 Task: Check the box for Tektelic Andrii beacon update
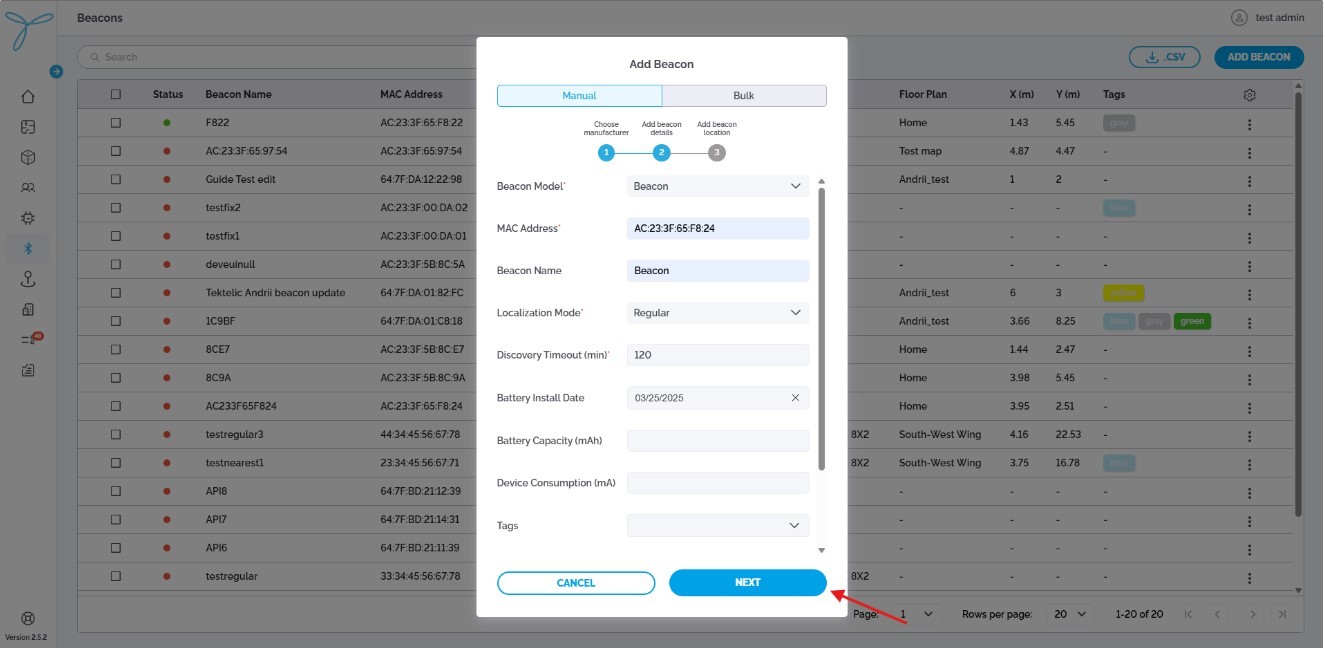(x=116, y=293)
